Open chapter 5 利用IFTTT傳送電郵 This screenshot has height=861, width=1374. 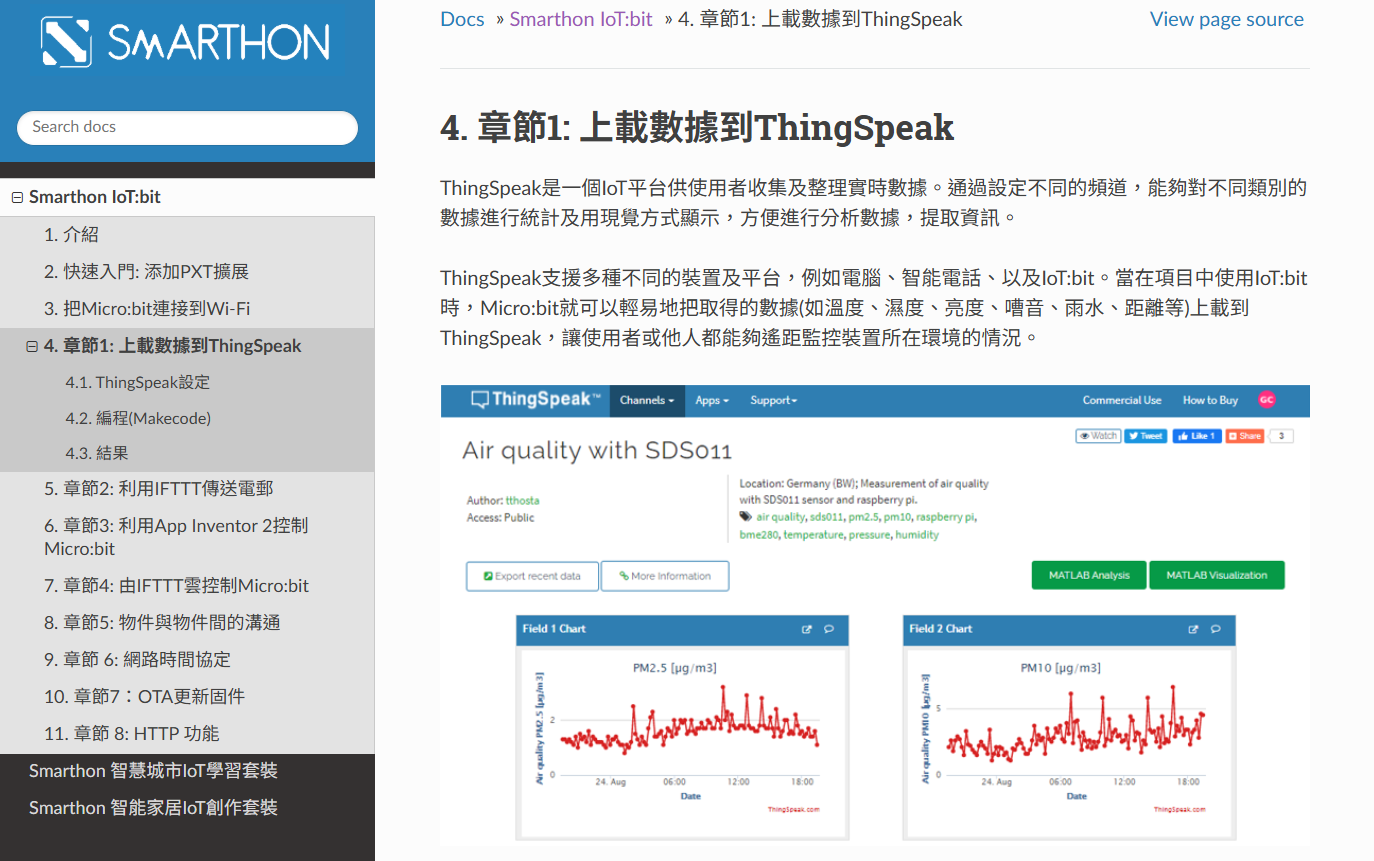158,488
